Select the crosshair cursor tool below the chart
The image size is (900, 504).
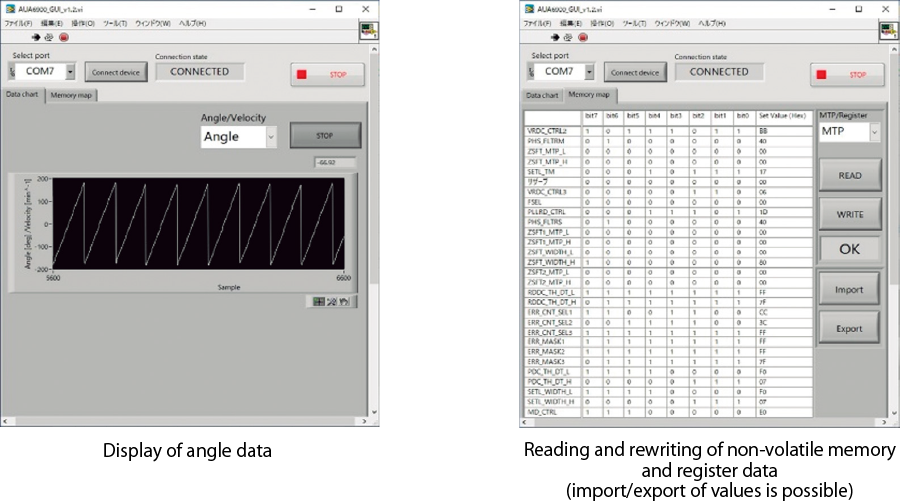click(x=320, y=300)
